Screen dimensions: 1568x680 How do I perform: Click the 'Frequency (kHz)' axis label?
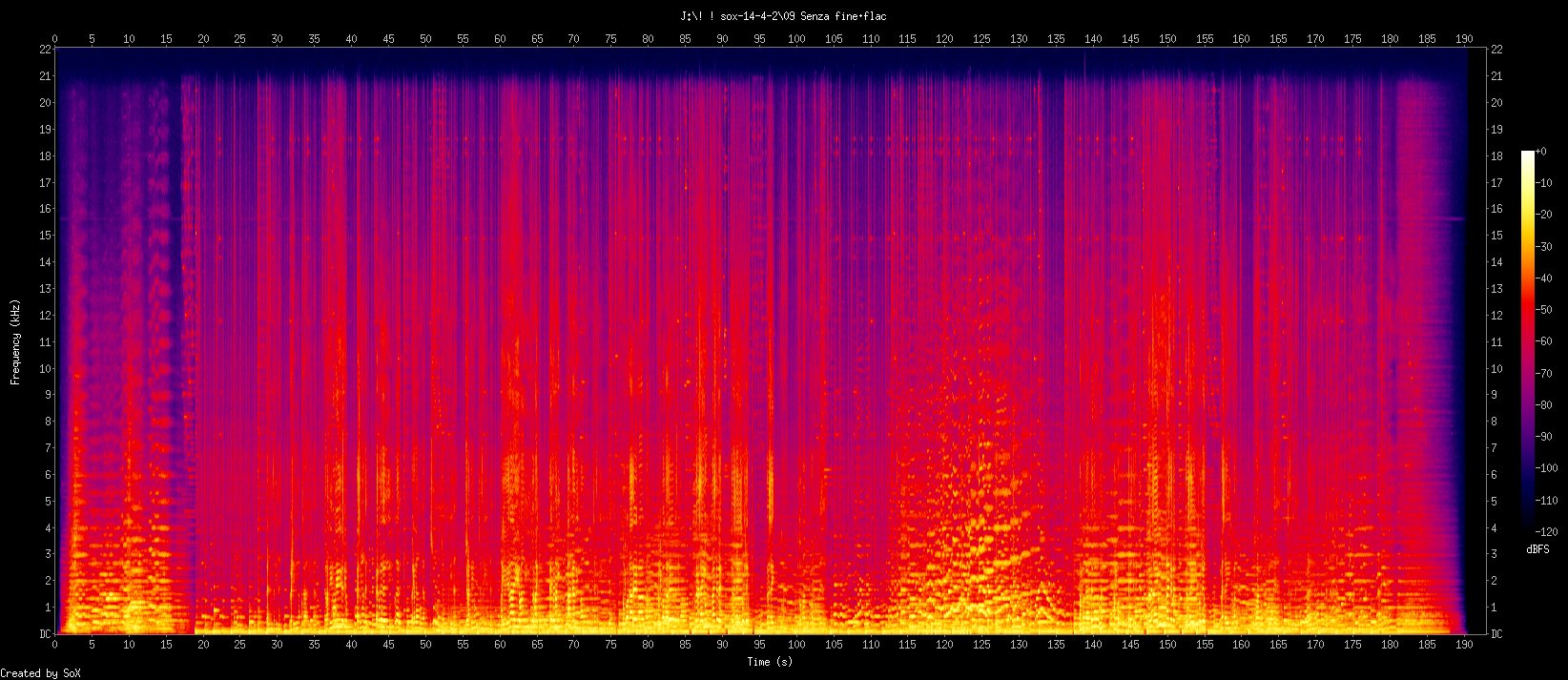pos(15,341)
